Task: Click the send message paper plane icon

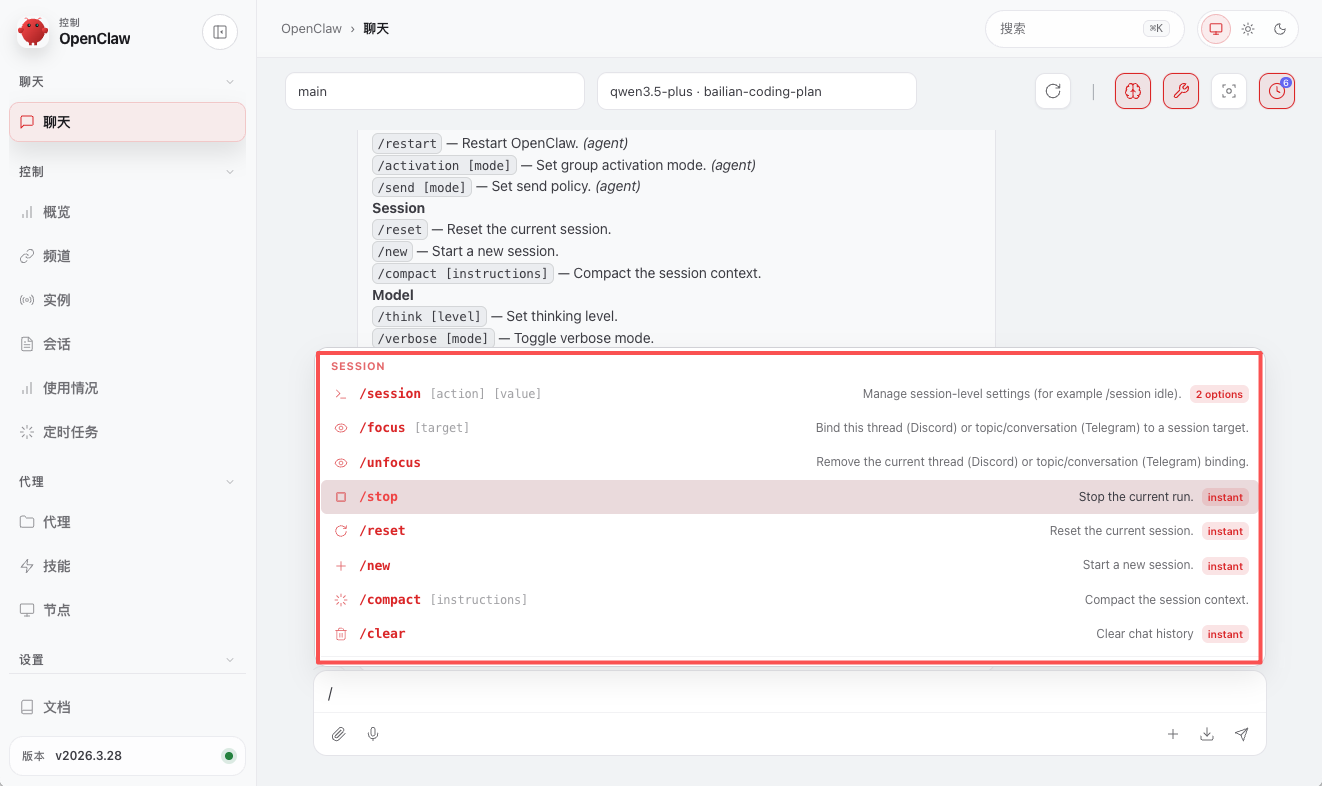Action: tap(1241, 734)
